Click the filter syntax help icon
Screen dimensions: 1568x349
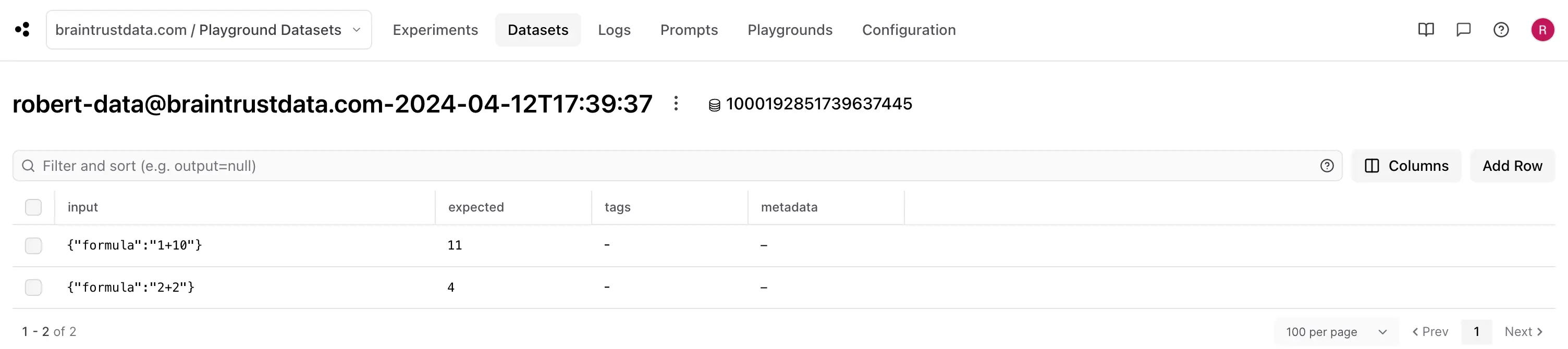point(1327,166)
